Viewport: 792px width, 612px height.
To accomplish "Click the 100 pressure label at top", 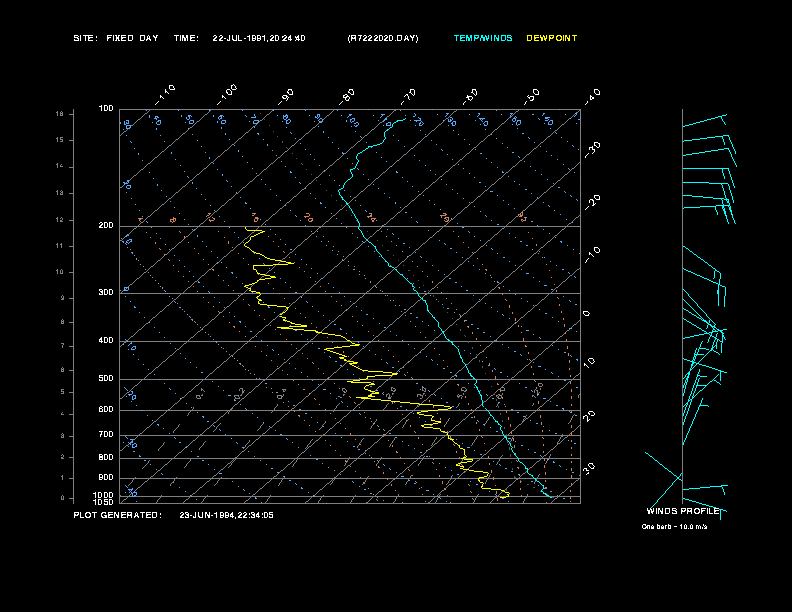I will point(106,108).
